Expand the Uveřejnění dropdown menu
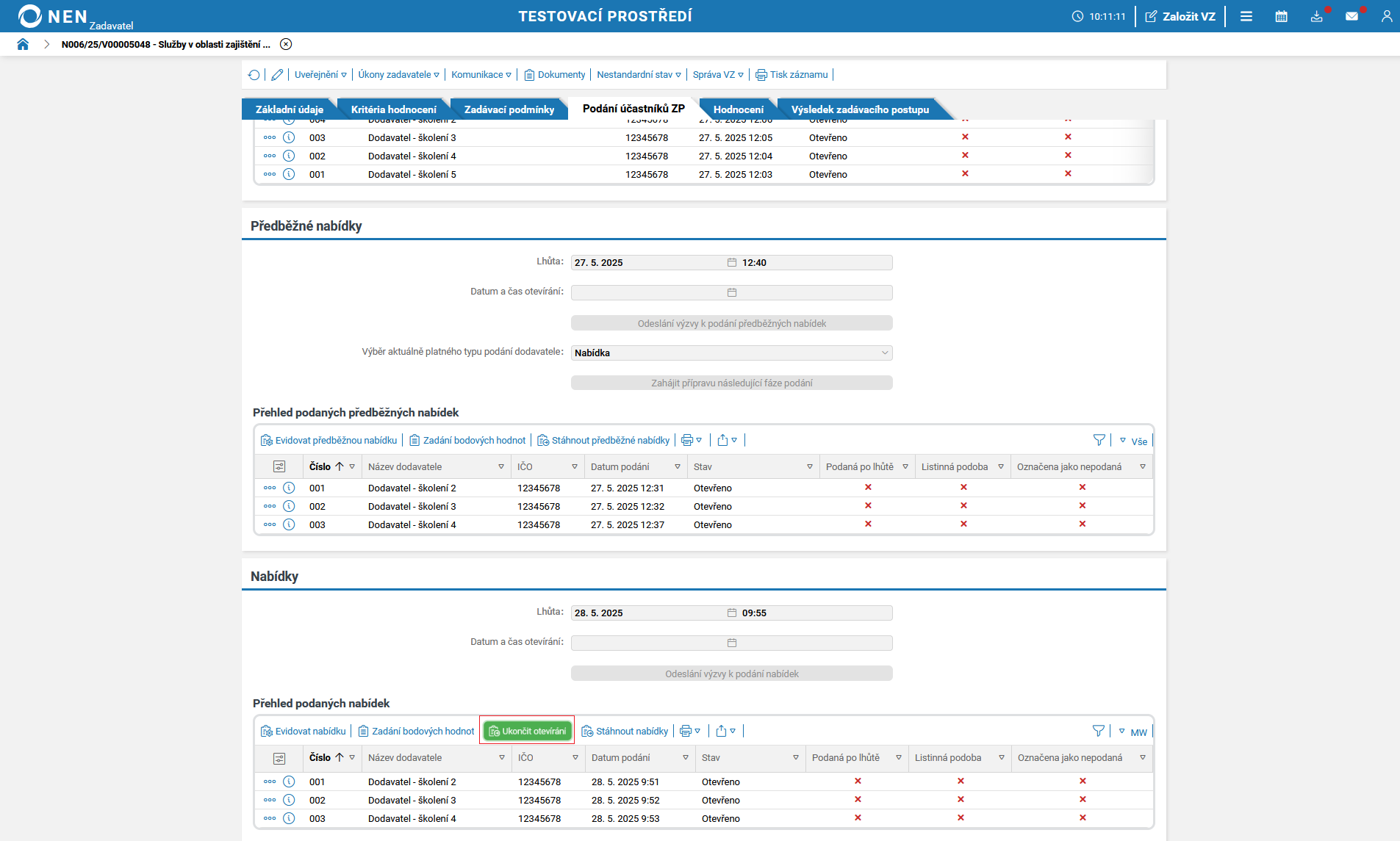The image size is (1400, 841). tap(320, 75)
